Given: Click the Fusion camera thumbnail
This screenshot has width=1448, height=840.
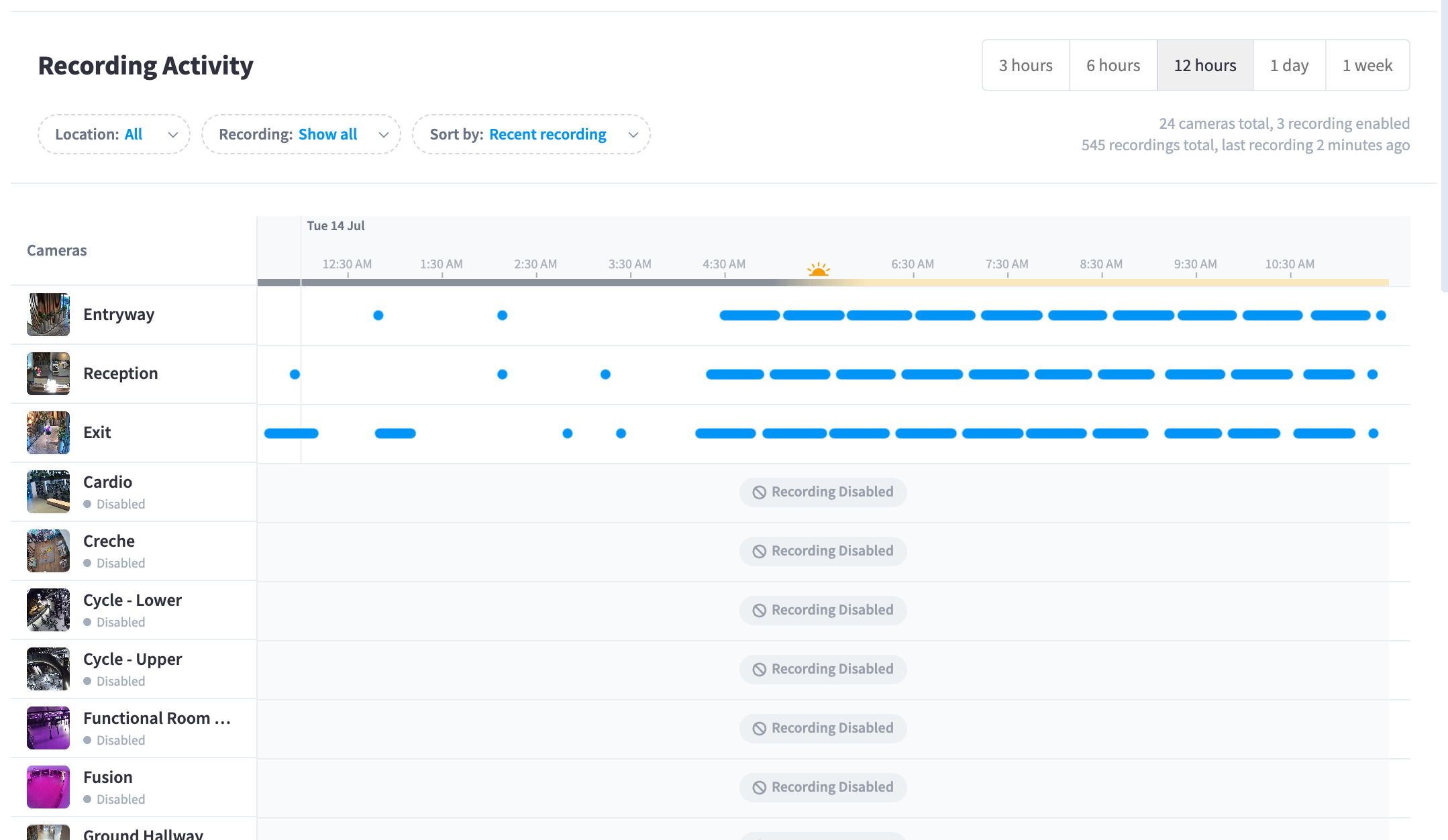Looking at the screenshot, I should coord(48,787).
